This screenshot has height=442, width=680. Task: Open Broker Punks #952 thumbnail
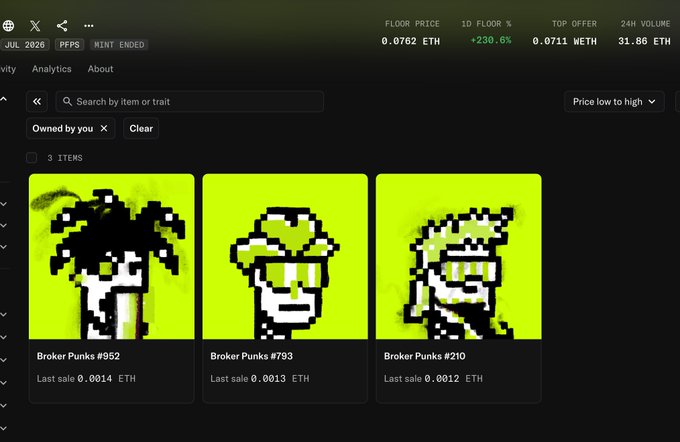pos(111,256)
